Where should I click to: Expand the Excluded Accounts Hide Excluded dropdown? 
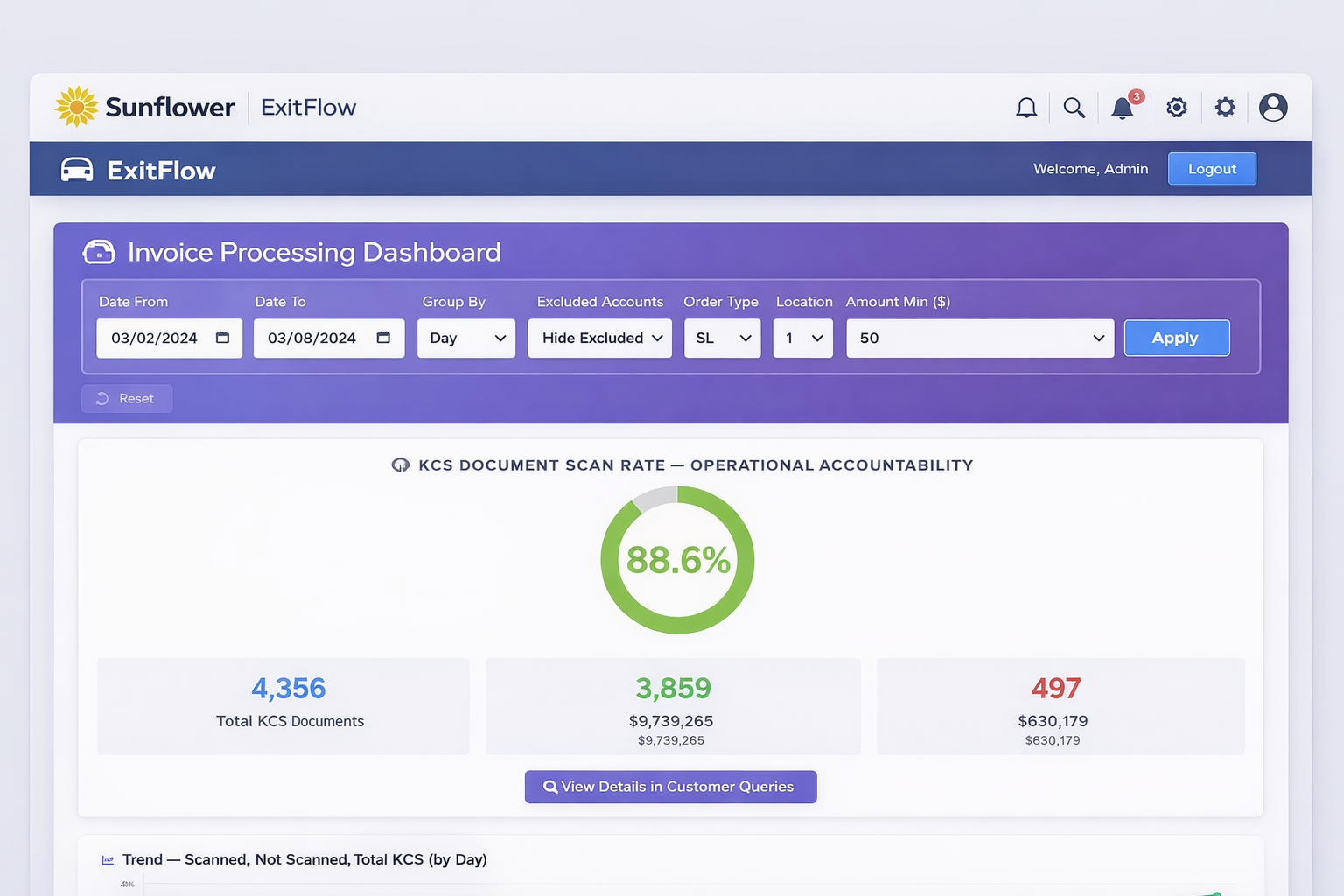tap(599, 338)
